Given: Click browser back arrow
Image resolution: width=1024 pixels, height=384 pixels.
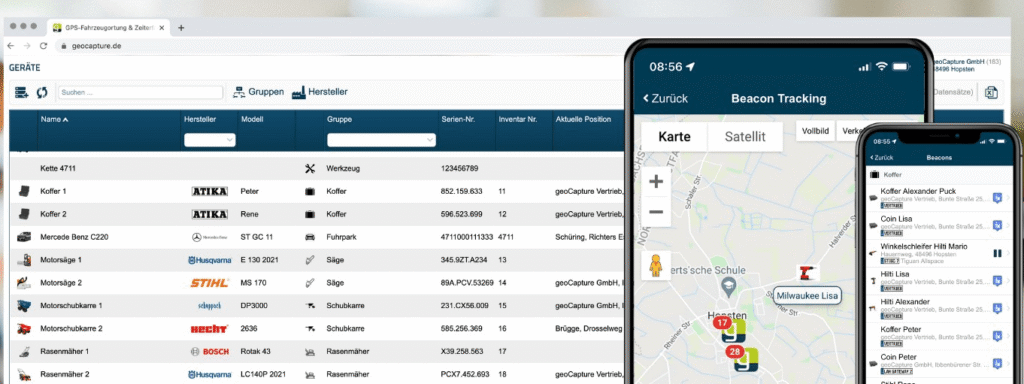Looking at the screenshot, I should 10,46.
